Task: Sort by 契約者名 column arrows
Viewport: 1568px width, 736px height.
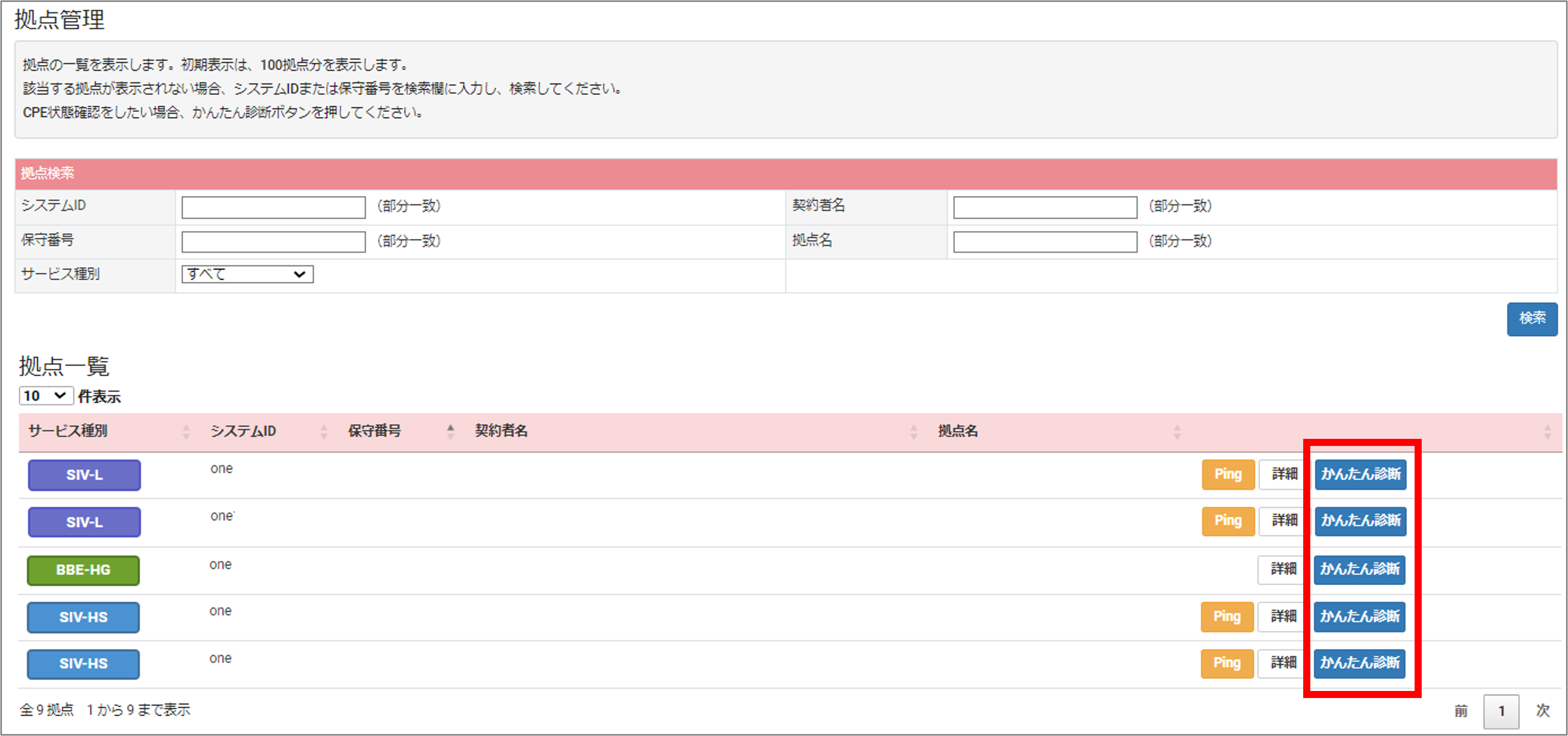Action: 914,432
